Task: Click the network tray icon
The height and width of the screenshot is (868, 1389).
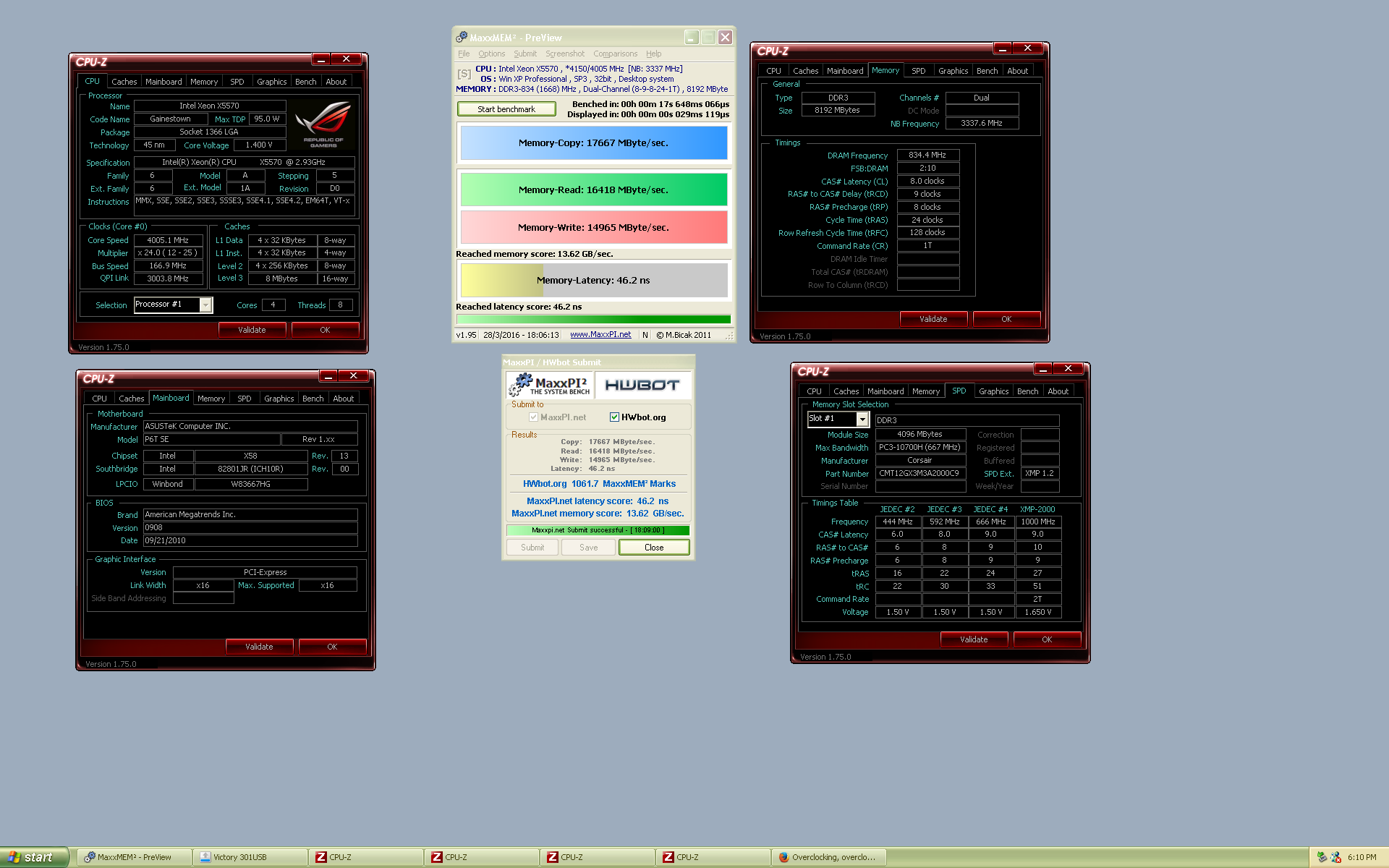Action: point(1335,857)
